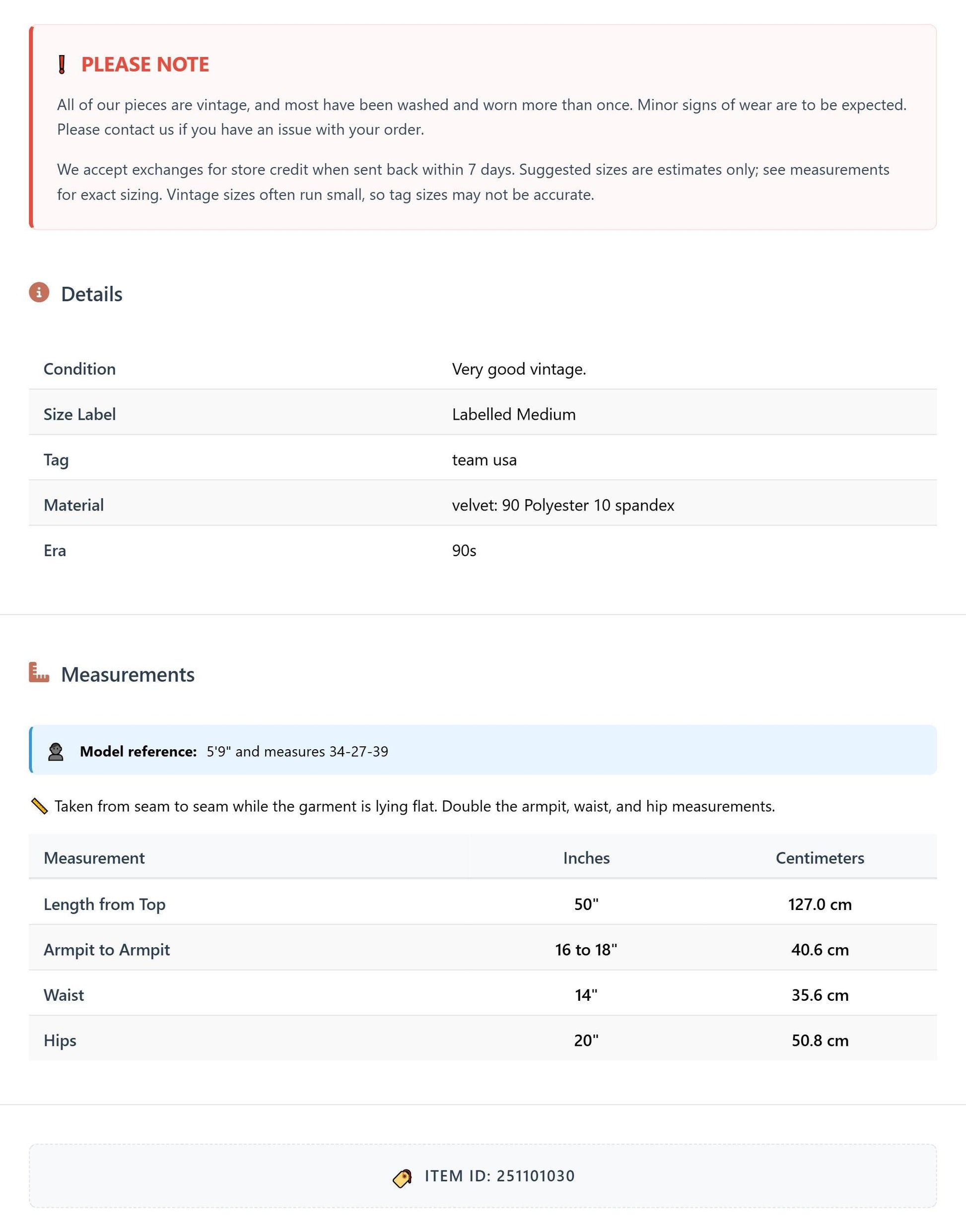Select the PLEASE NOTE heading
Image resolution: width=966 pixels, height=1232 pixels.
click(145, 65)
